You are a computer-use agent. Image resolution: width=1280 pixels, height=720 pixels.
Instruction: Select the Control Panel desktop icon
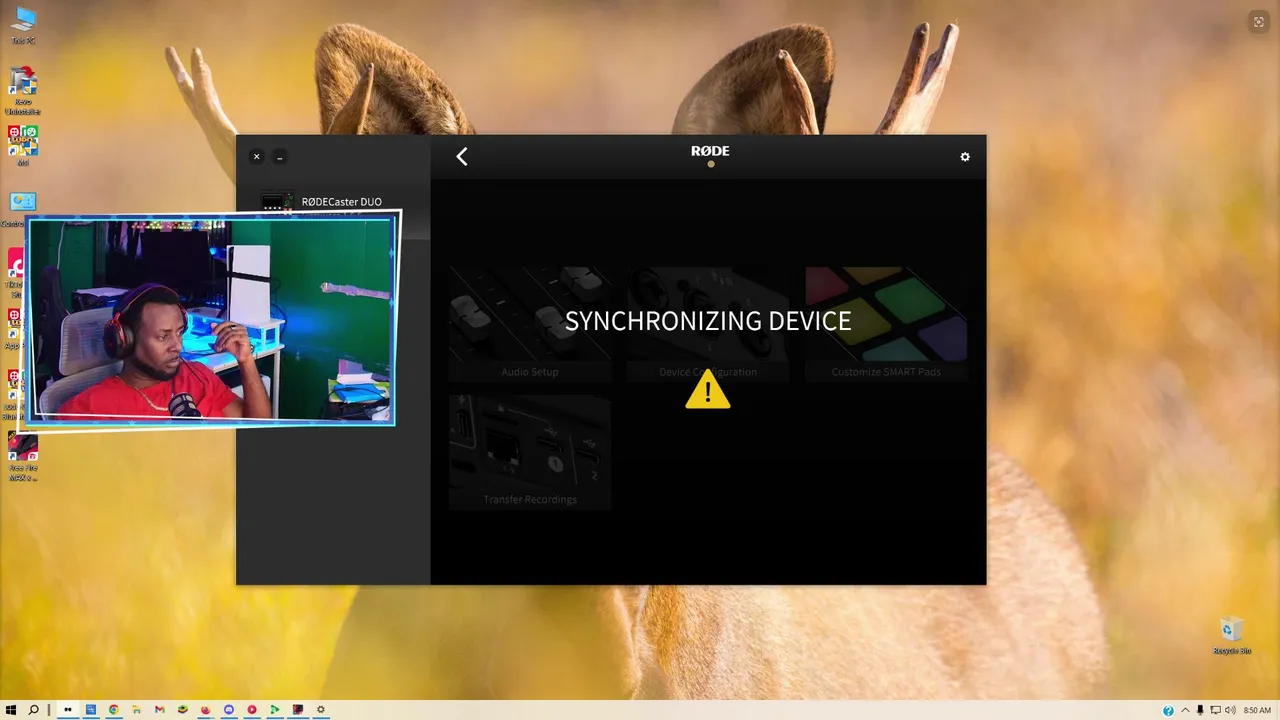pyautogui.click(x=23, y=208)
